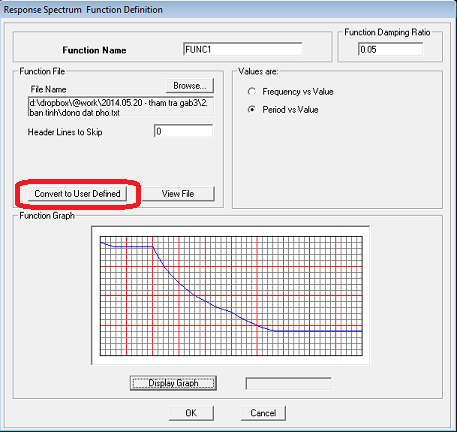Open file browser with Browse button

pyautogui.click(x=190, y=86)
